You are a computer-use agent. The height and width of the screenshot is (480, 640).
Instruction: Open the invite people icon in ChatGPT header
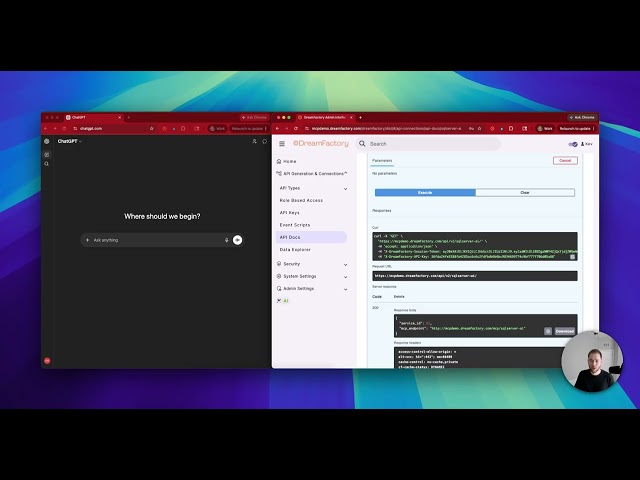[254, 141]
